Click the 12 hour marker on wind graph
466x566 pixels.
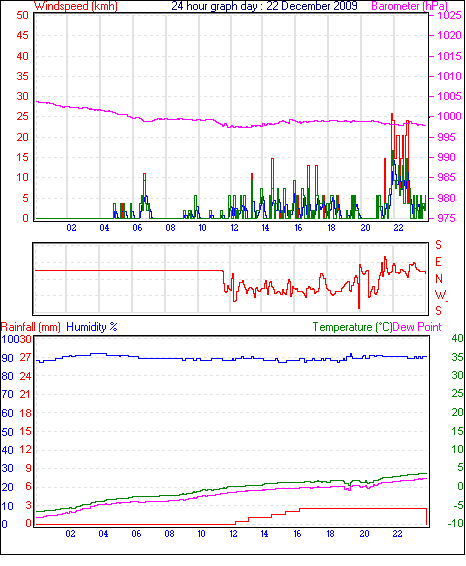[x=234, y=228]
